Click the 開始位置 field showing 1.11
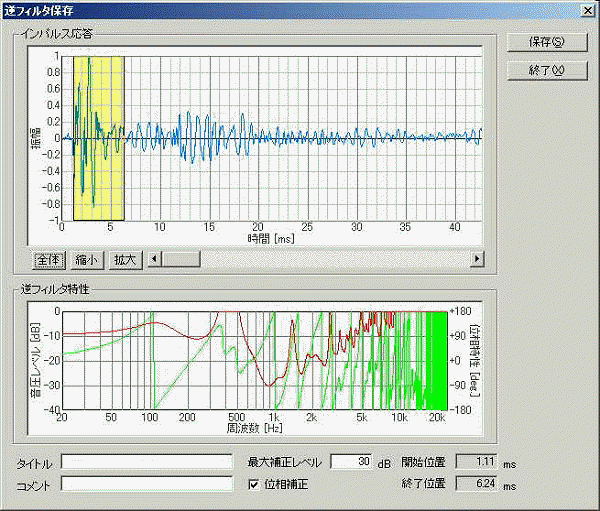Image resolution: width=600 pixels, height=511 pixels. [477, 461]
